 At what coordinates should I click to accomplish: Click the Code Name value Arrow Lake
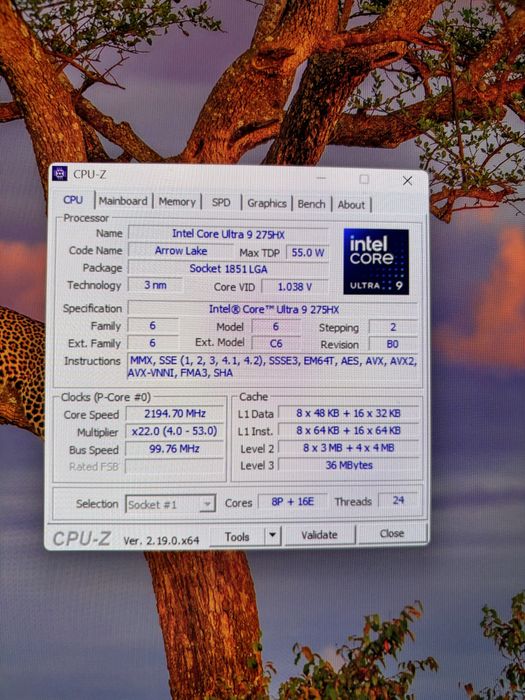(181, 250)
